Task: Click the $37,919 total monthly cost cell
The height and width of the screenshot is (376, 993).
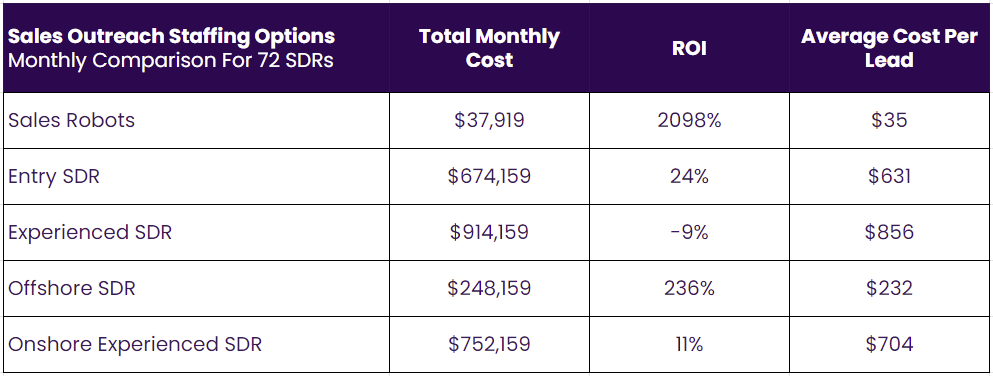Action: coord(489,120)
